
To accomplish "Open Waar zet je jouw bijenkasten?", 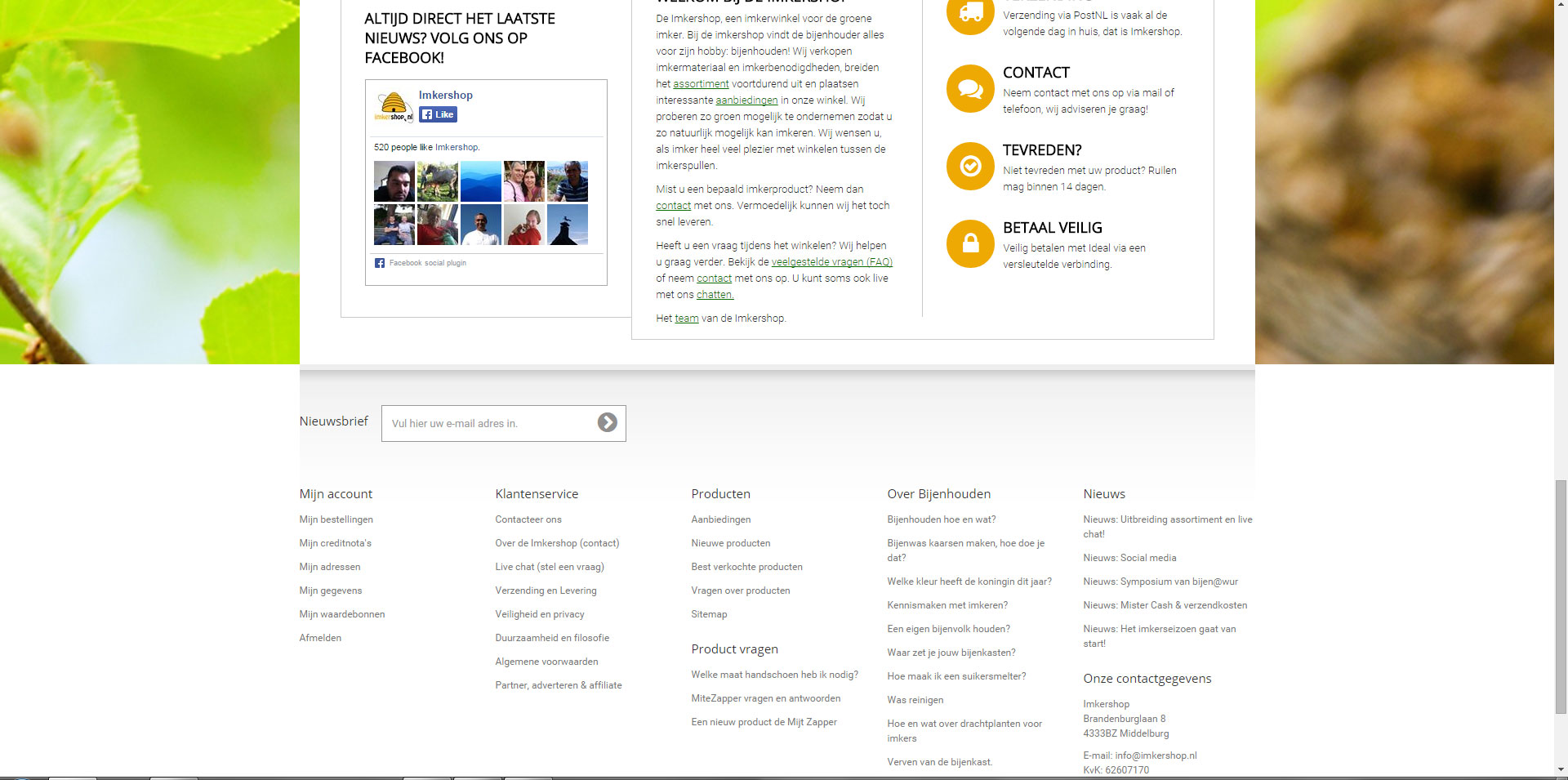I will point(951,653).
